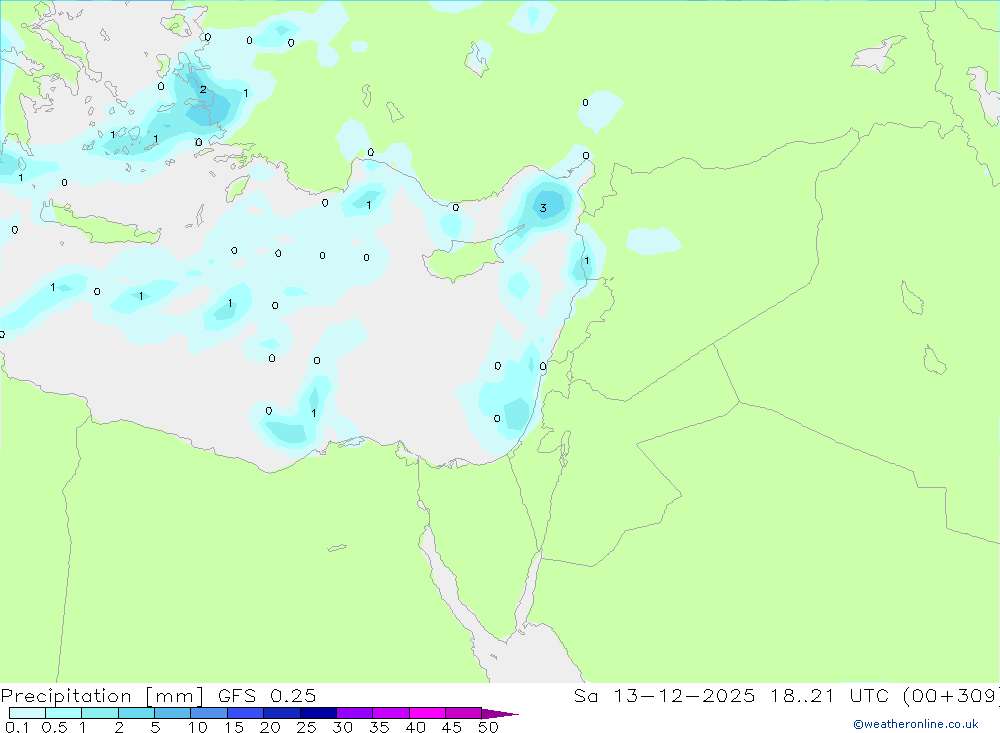The width and height of the screenshot is (1000, 733).
Task: Select the legend swatch between 10 and 15
Action: 209,713
